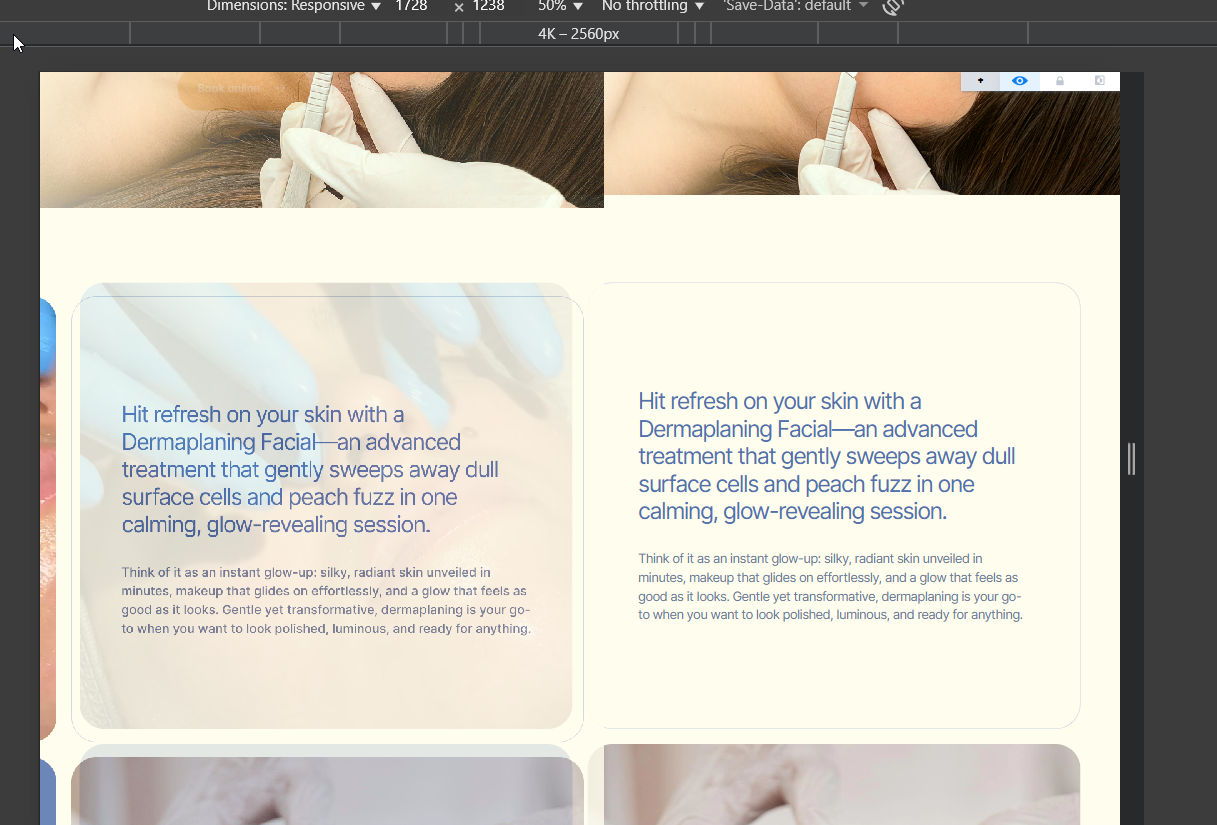Image resolution: width=1217 pixels, height=825 pixels.
Task: Click the bottom-right gloved hands image
Action: (834, 784)
